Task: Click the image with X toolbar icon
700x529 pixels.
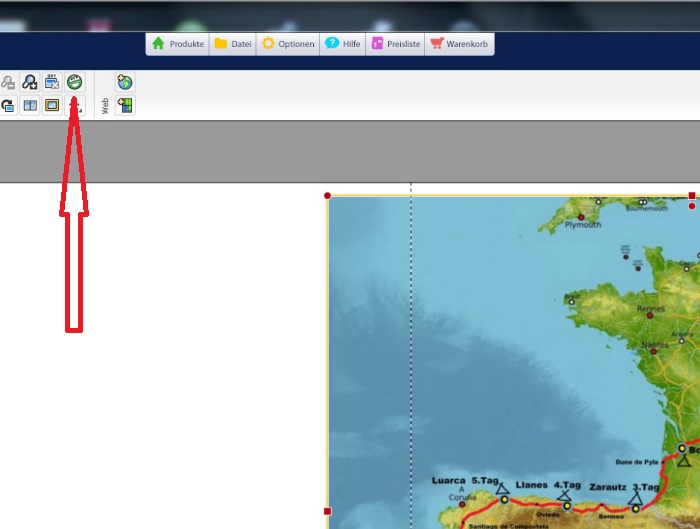Action: click(52, 83)
